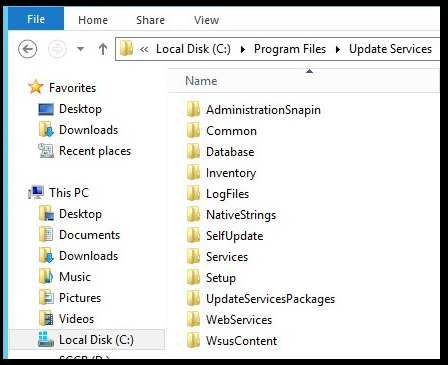Select Update Services breadcrumb
Screen dimensions: 448x365
[x=390, y=49]
